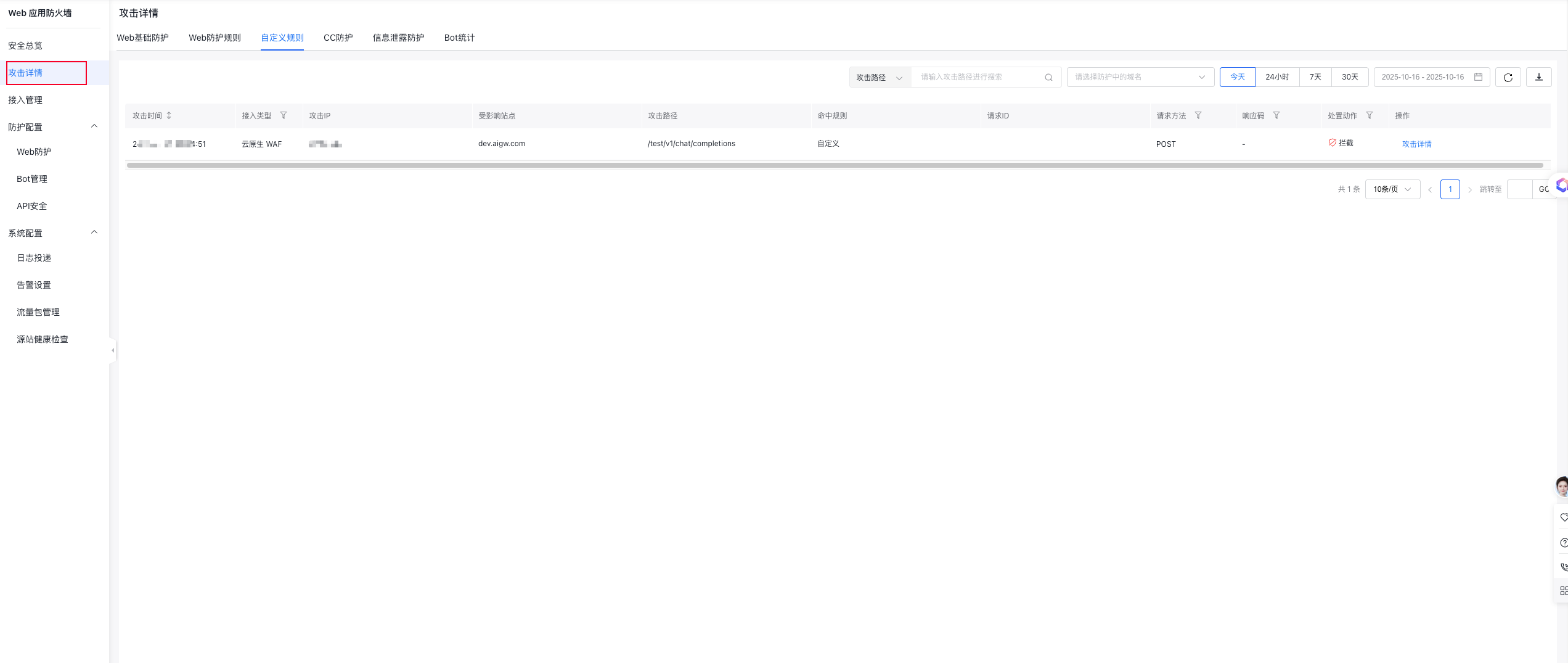Image resolution: width=1568 pixels, height=663 pixels.
Task: Click the refresh icon button
Action: pos(1508,77)
